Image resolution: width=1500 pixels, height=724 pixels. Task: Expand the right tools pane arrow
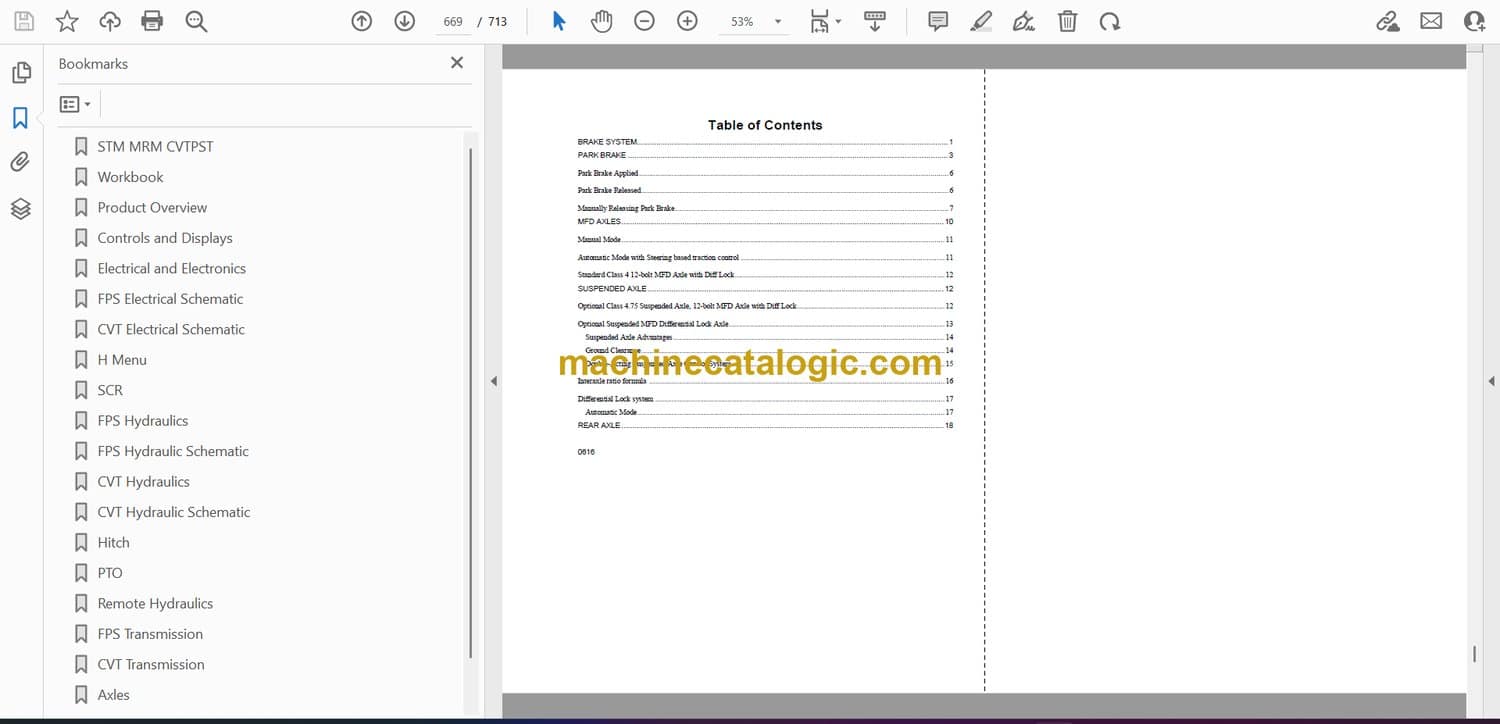(1491, 381)
